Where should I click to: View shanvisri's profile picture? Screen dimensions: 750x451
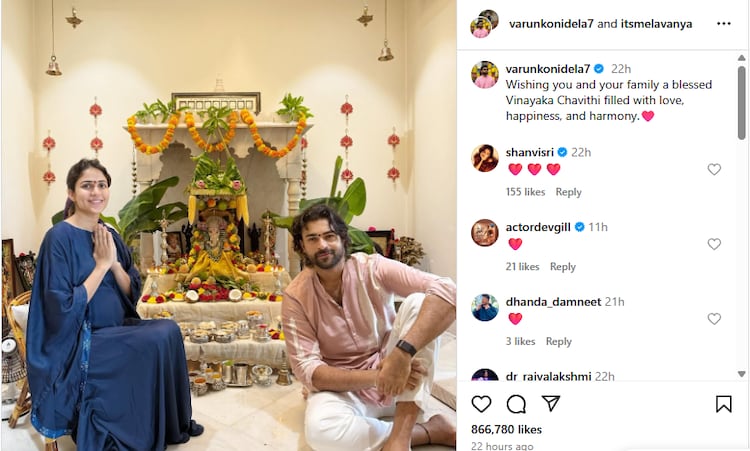pos(485,158)
